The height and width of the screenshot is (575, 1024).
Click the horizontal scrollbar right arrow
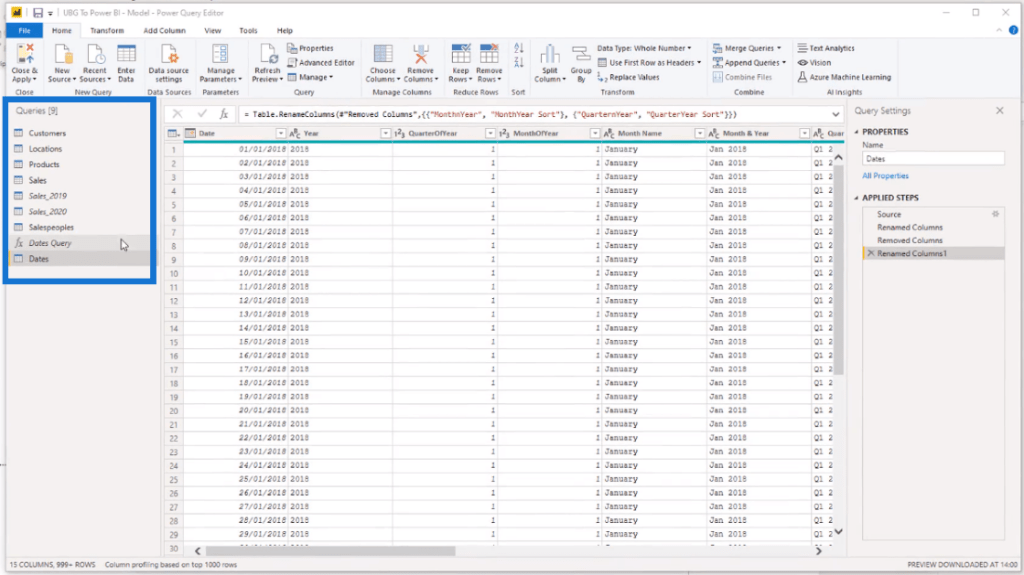point(818,551)
